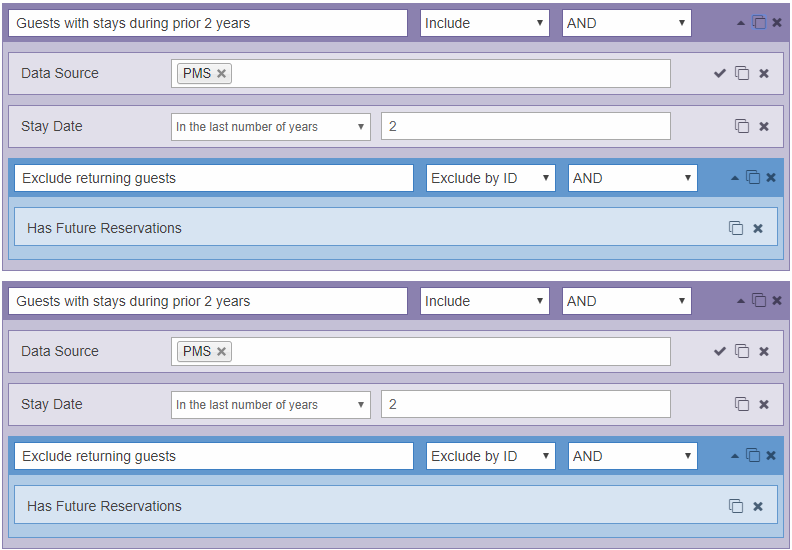Screen dimensions: 792x550
Task: Edit the first group name field
Action: (208, 23)
